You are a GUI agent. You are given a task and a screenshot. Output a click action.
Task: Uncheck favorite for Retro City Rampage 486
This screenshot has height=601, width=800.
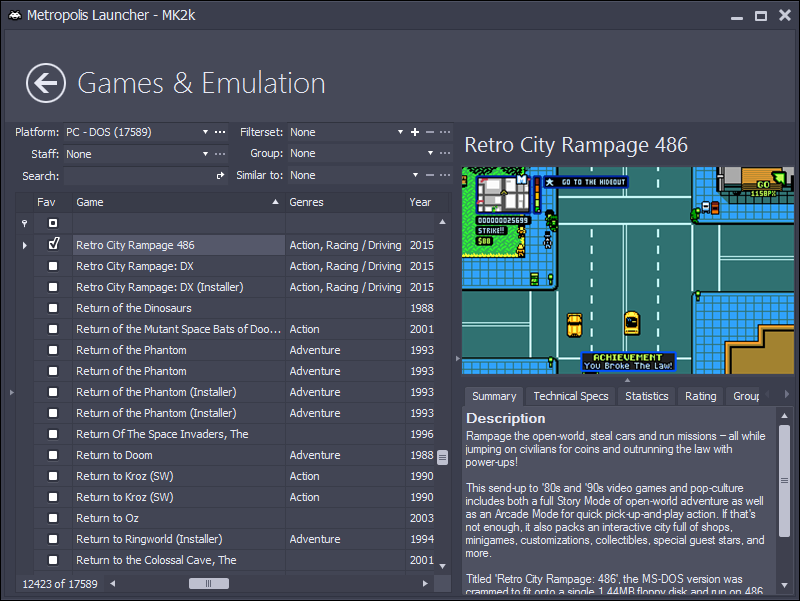coord(53,245)
